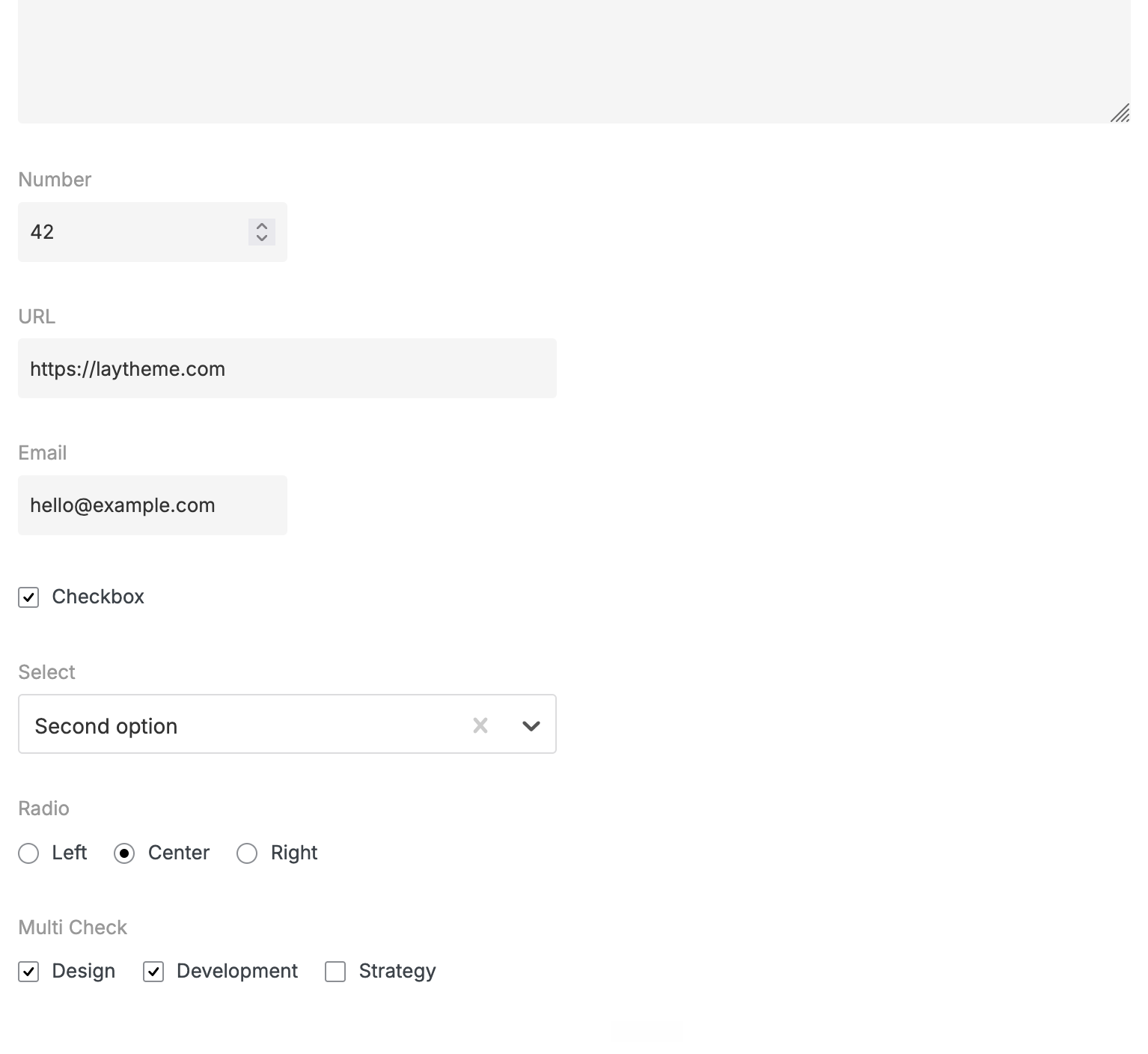Click the Checkbox text label

pos(98,597)
